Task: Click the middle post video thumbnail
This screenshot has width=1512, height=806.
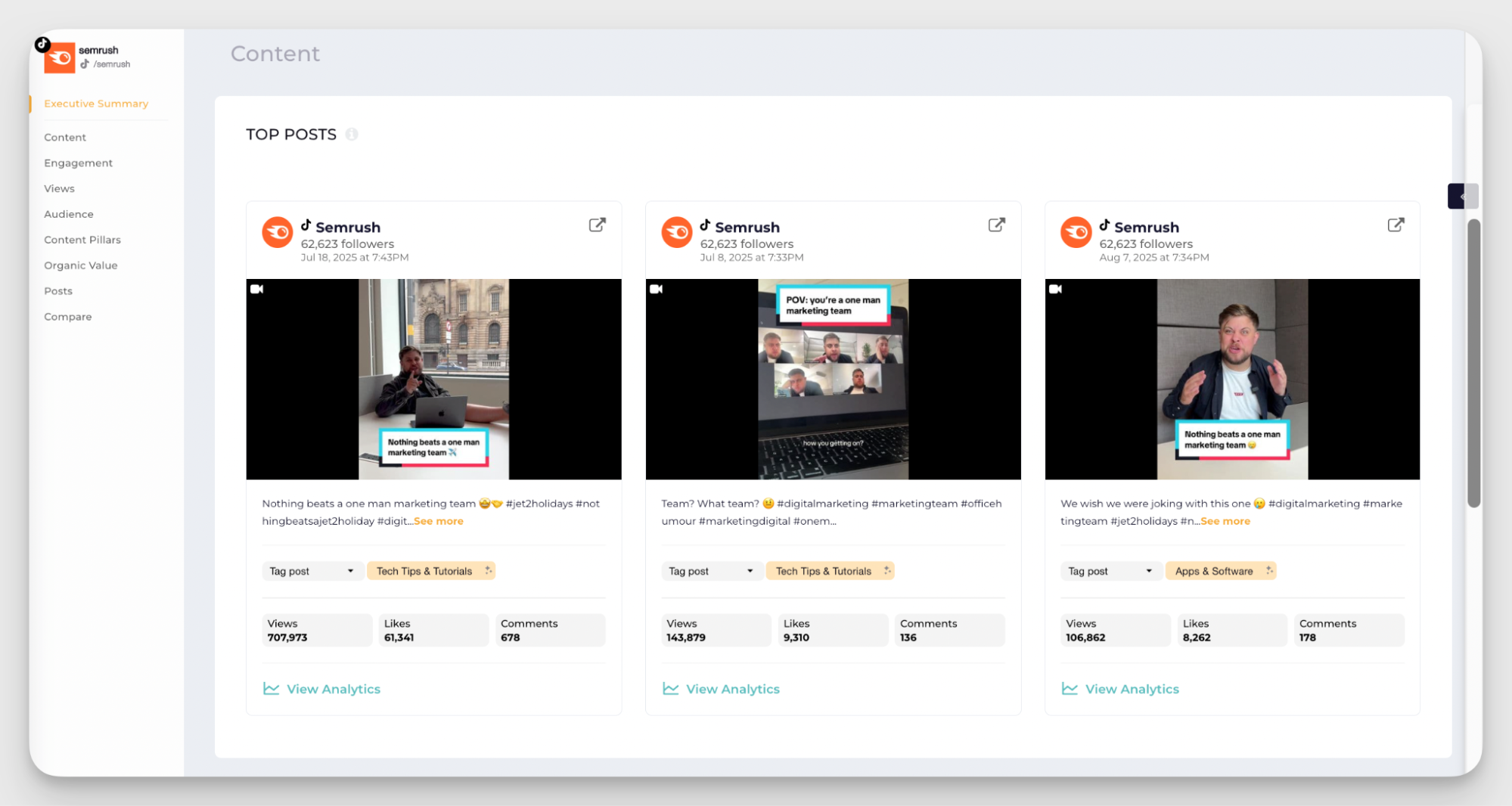Action: coord(833,380)
